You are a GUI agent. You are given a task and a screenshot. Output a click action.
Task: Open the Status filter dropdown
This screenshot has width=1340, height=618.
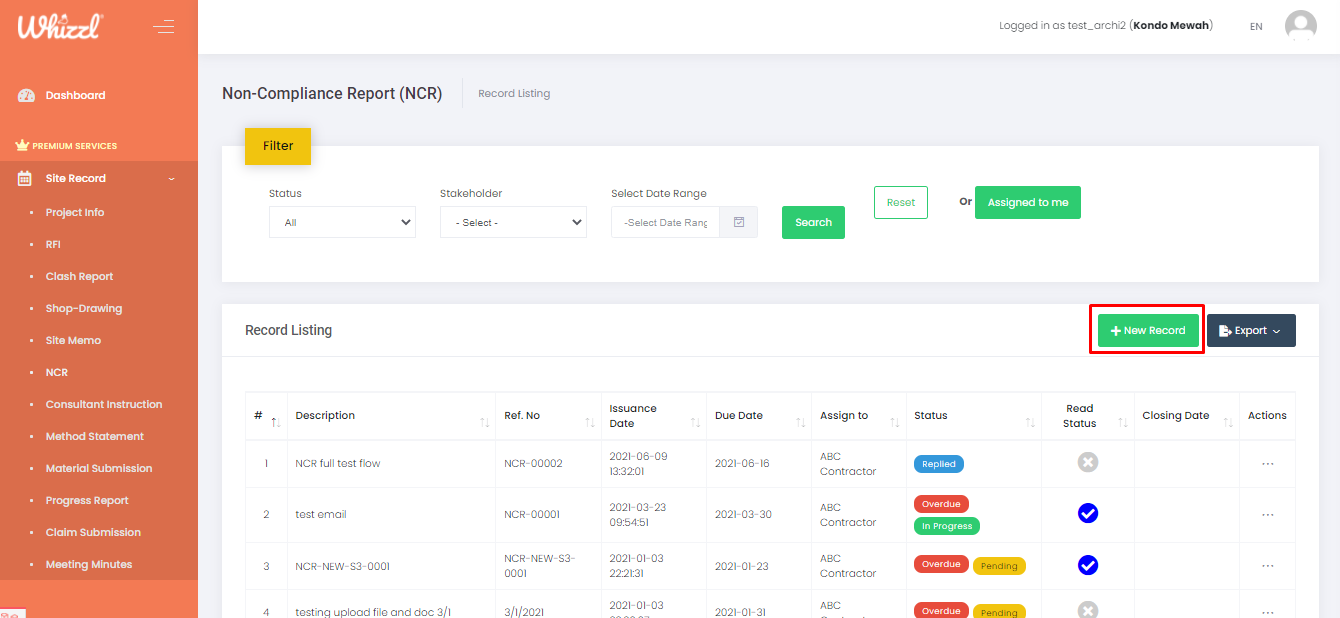[342, 222]
